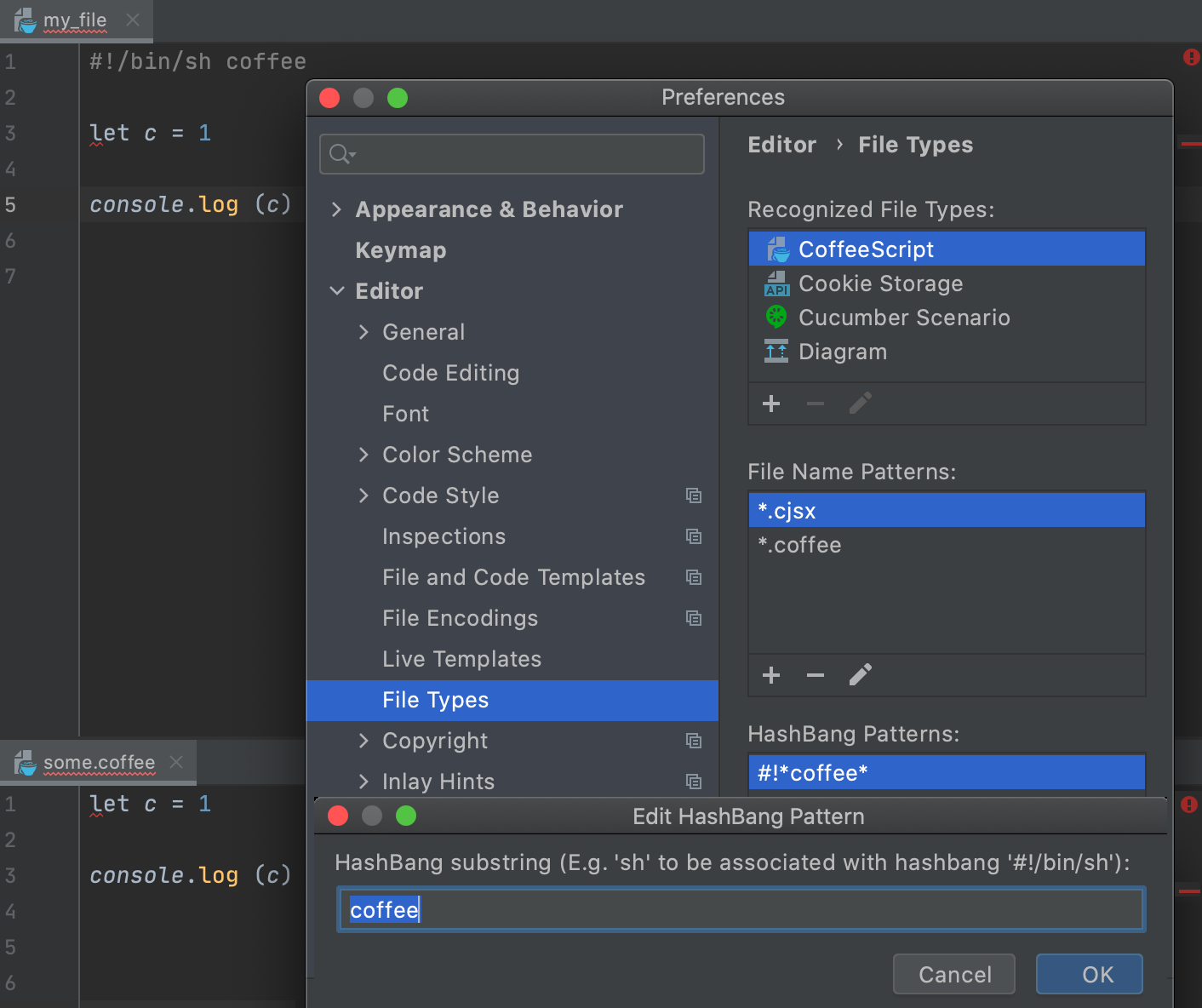Viewport: 1202px width, 1008px height.
Task: Expand the Copyright subsection
Action: click(363, 741)
